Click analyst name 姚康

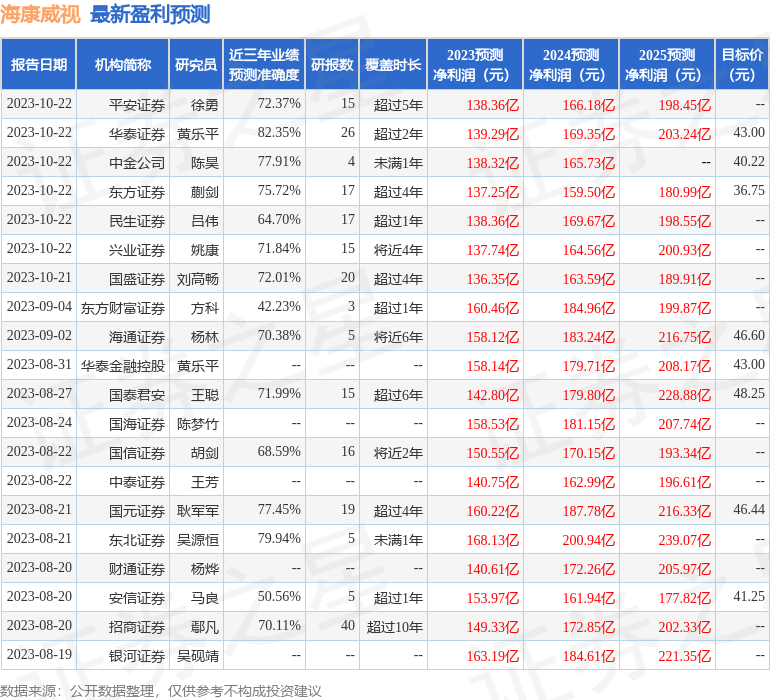pyautogui.click(x=205, y=250)
